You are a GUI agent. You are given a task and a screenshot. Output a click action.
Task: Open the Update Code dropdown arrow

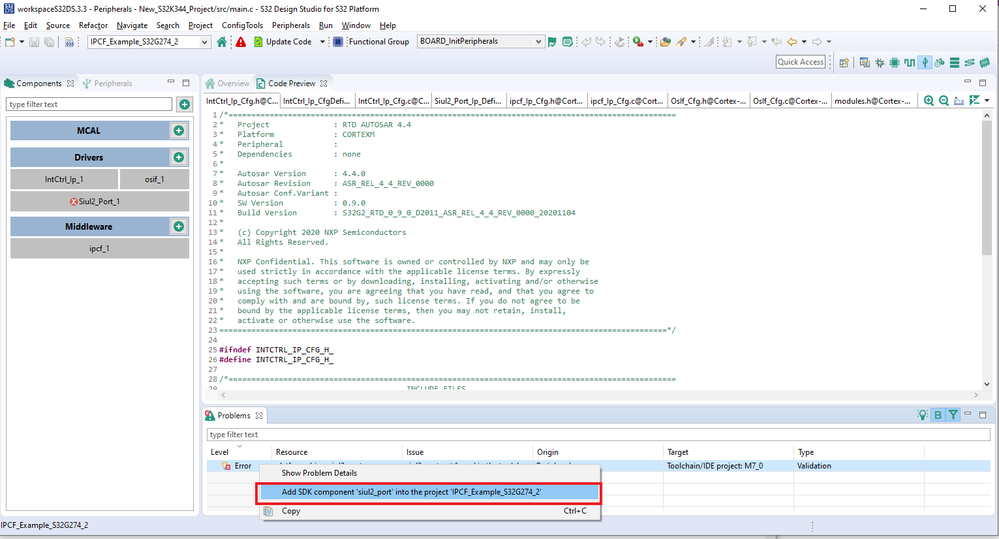point(322,42)
